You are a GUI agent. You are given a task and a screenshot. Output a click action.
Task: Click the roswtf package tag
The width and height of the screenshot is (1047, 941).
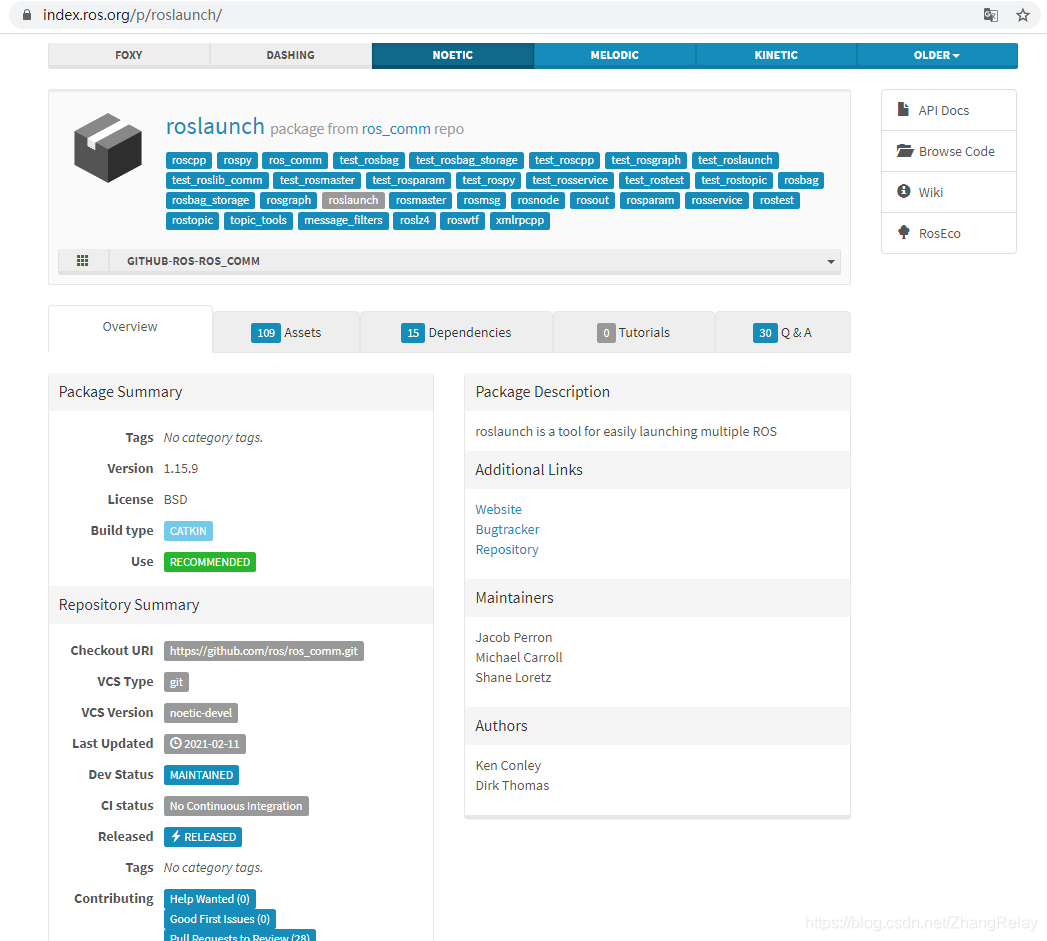(x=463, y=220)
